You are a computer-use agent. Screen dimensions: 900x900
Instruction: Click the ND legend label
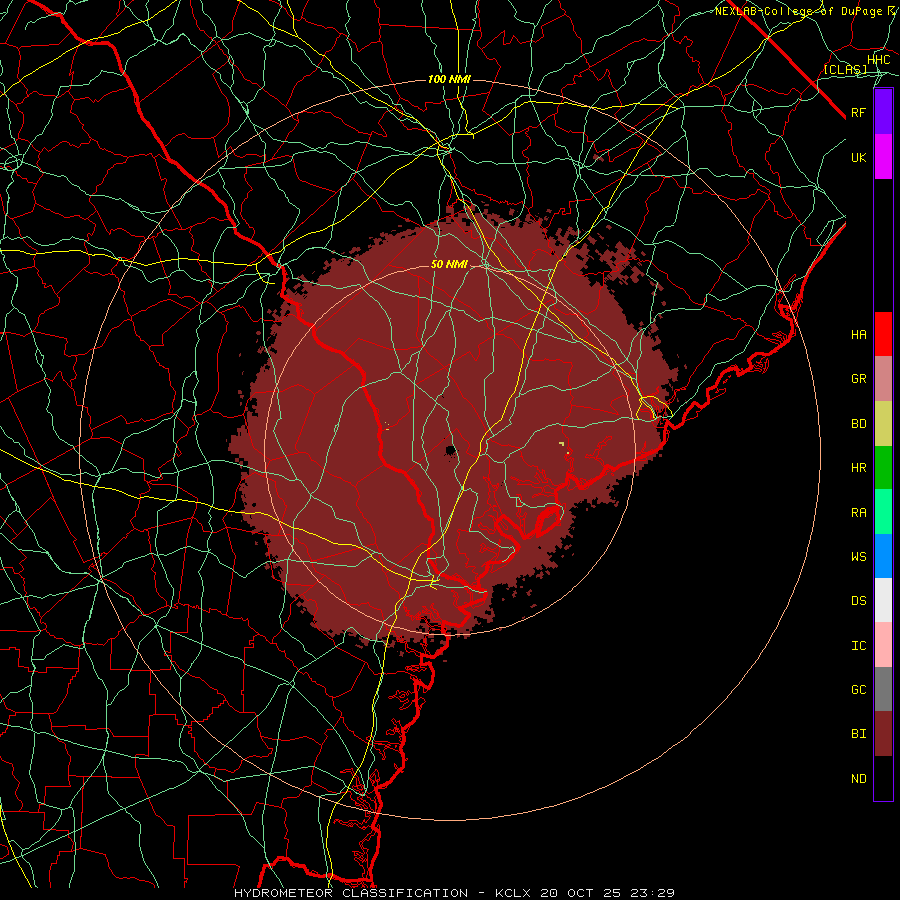coord(859,779)
